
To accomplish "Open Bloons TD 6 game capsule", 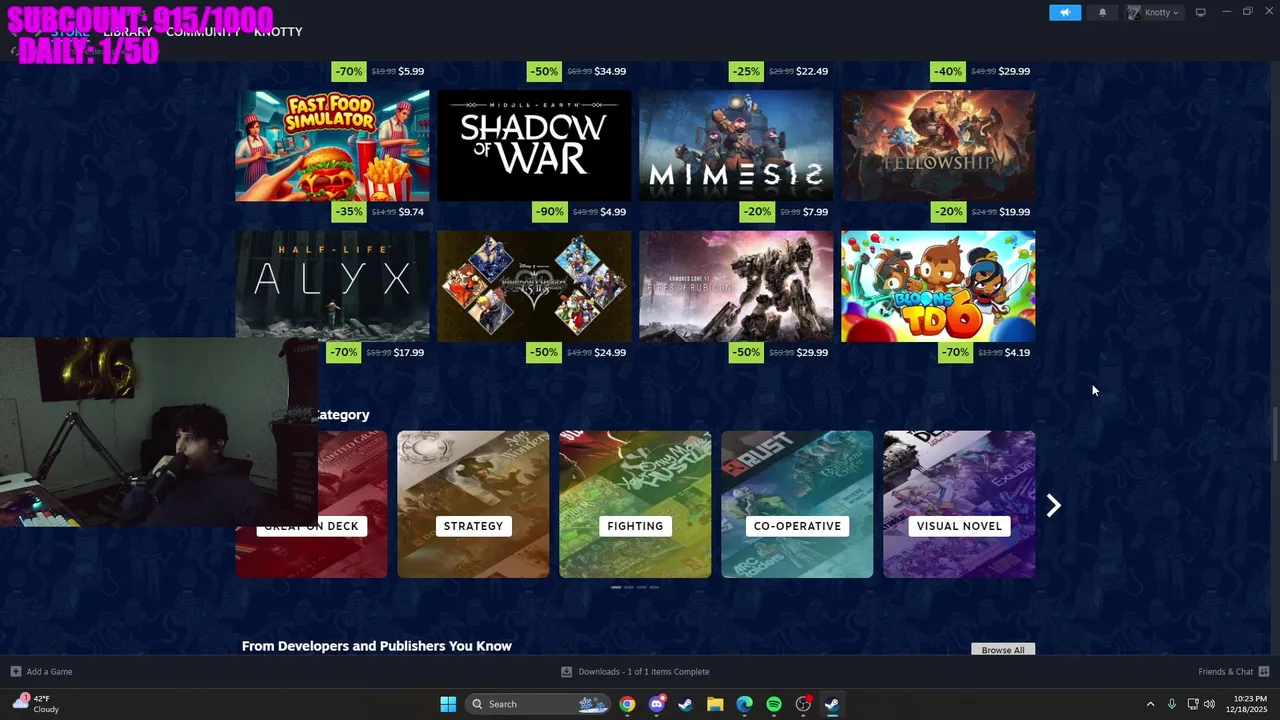I will click(x=938, y=286).
